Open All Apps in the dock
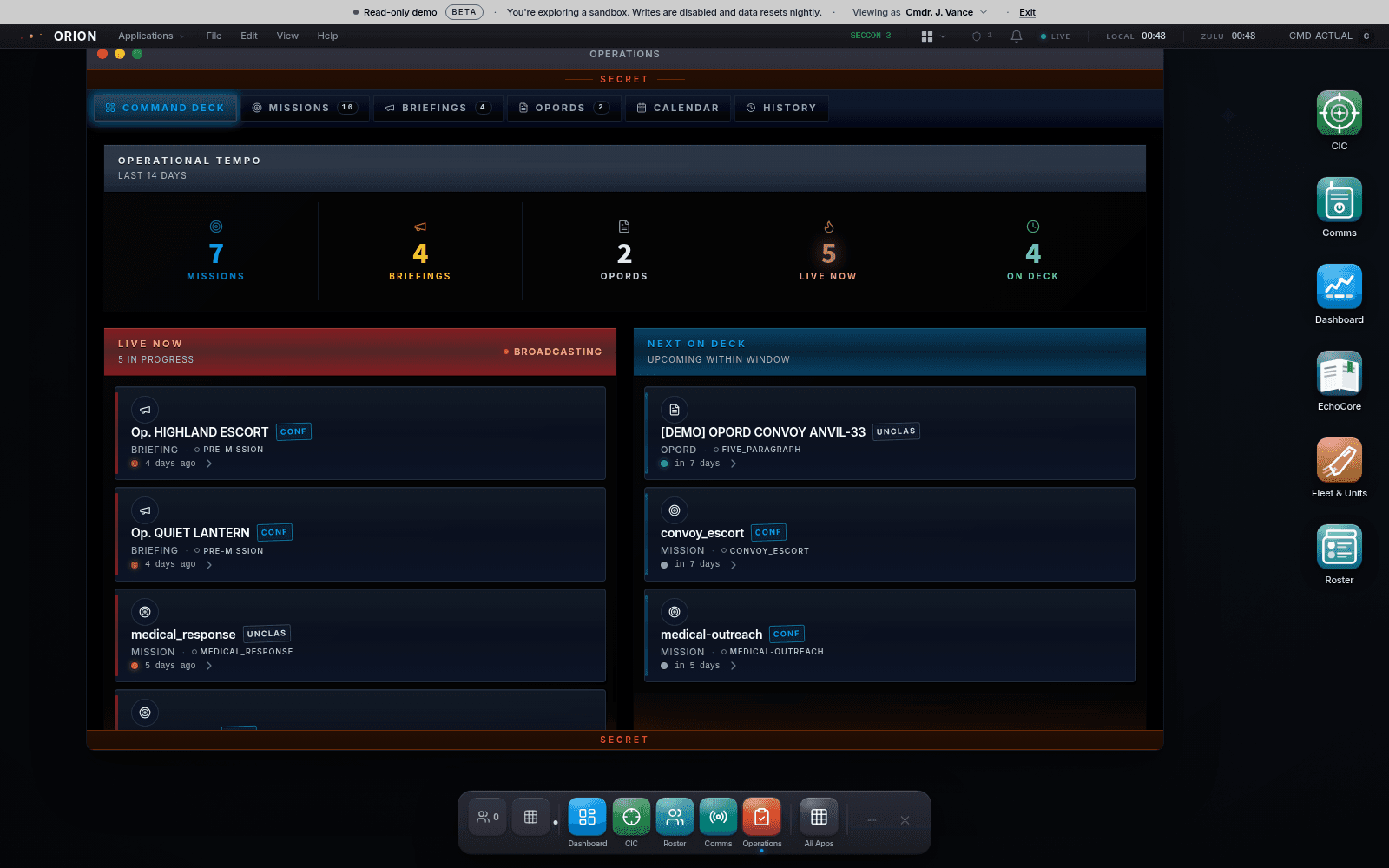This screenshot has width=1389, height=868. [819, 817]
